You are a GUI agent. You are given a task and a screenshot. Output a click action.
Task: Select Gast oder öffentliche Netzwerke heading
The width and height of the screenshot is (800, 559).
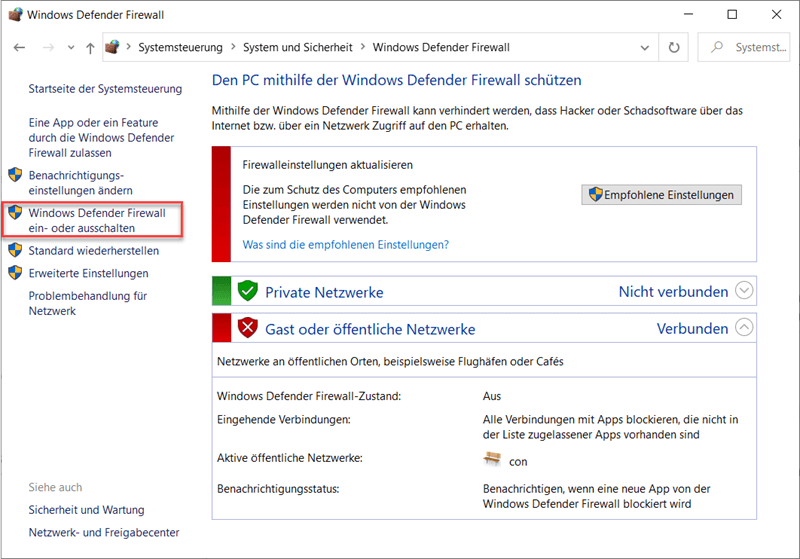click(370, 329)
